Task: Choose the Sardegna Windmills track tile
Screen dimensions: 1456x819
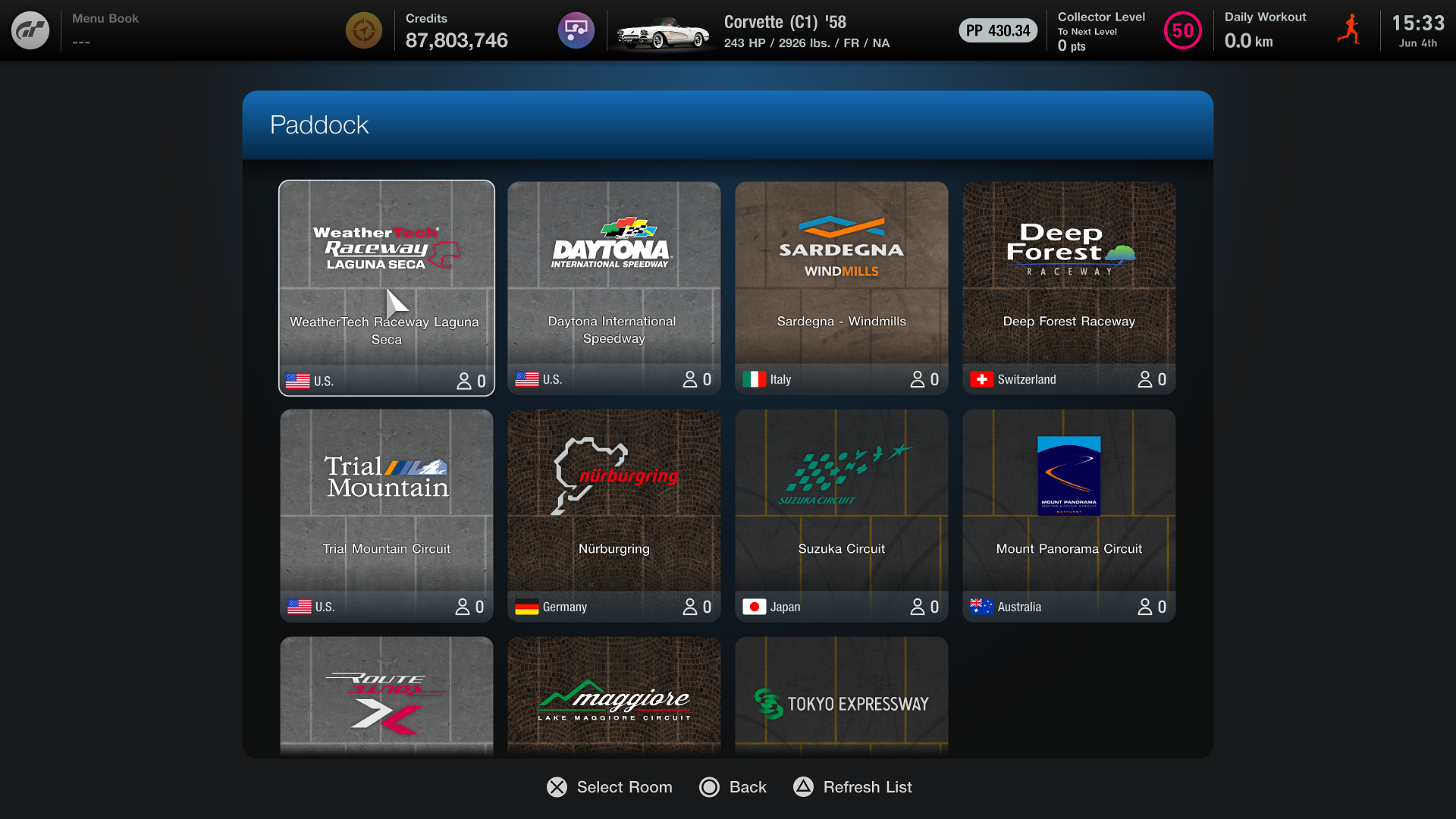Action: point(842,288)
